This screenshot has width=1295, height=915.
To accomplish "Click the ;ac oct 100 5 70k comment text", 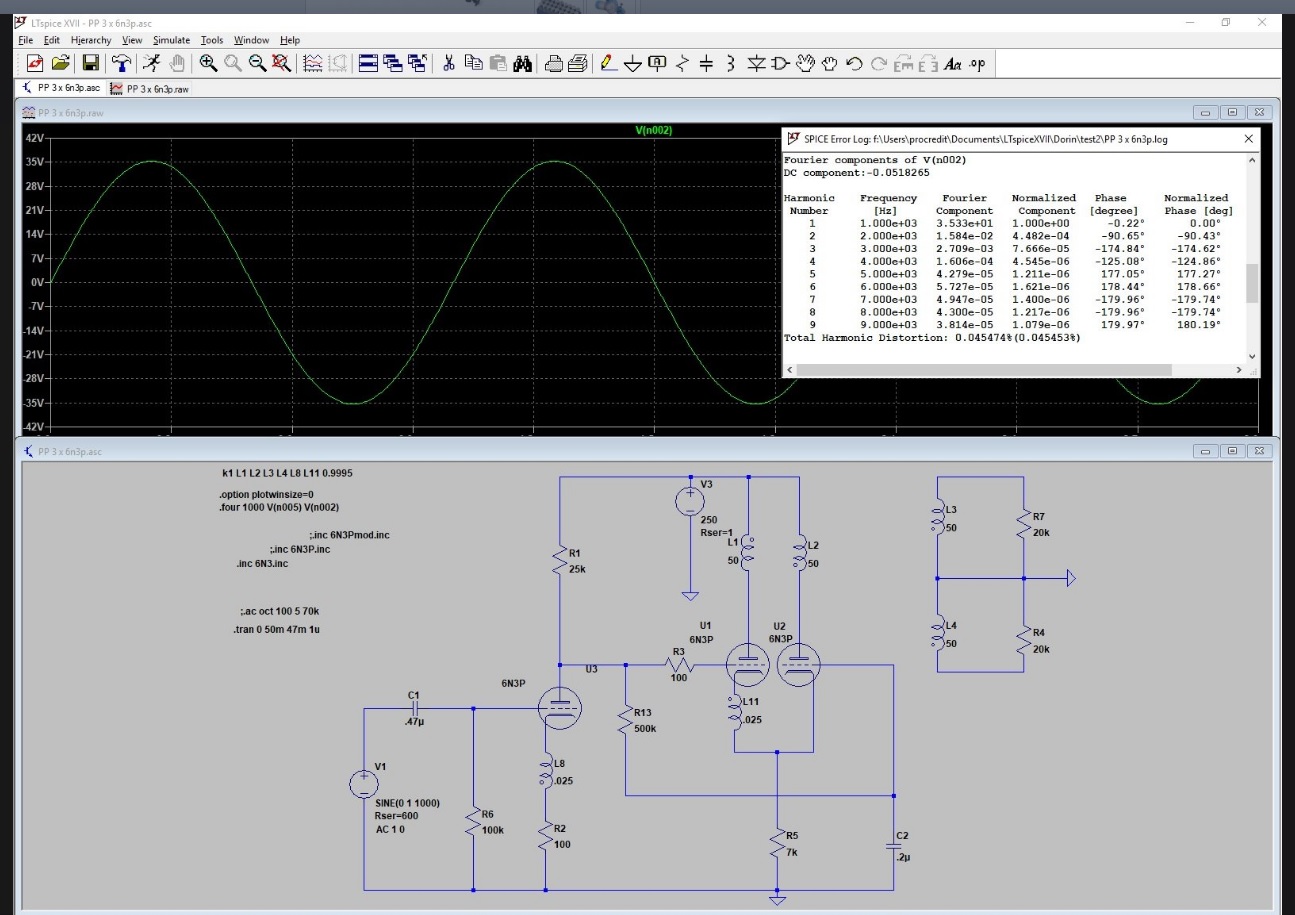I will pos(280,611).
